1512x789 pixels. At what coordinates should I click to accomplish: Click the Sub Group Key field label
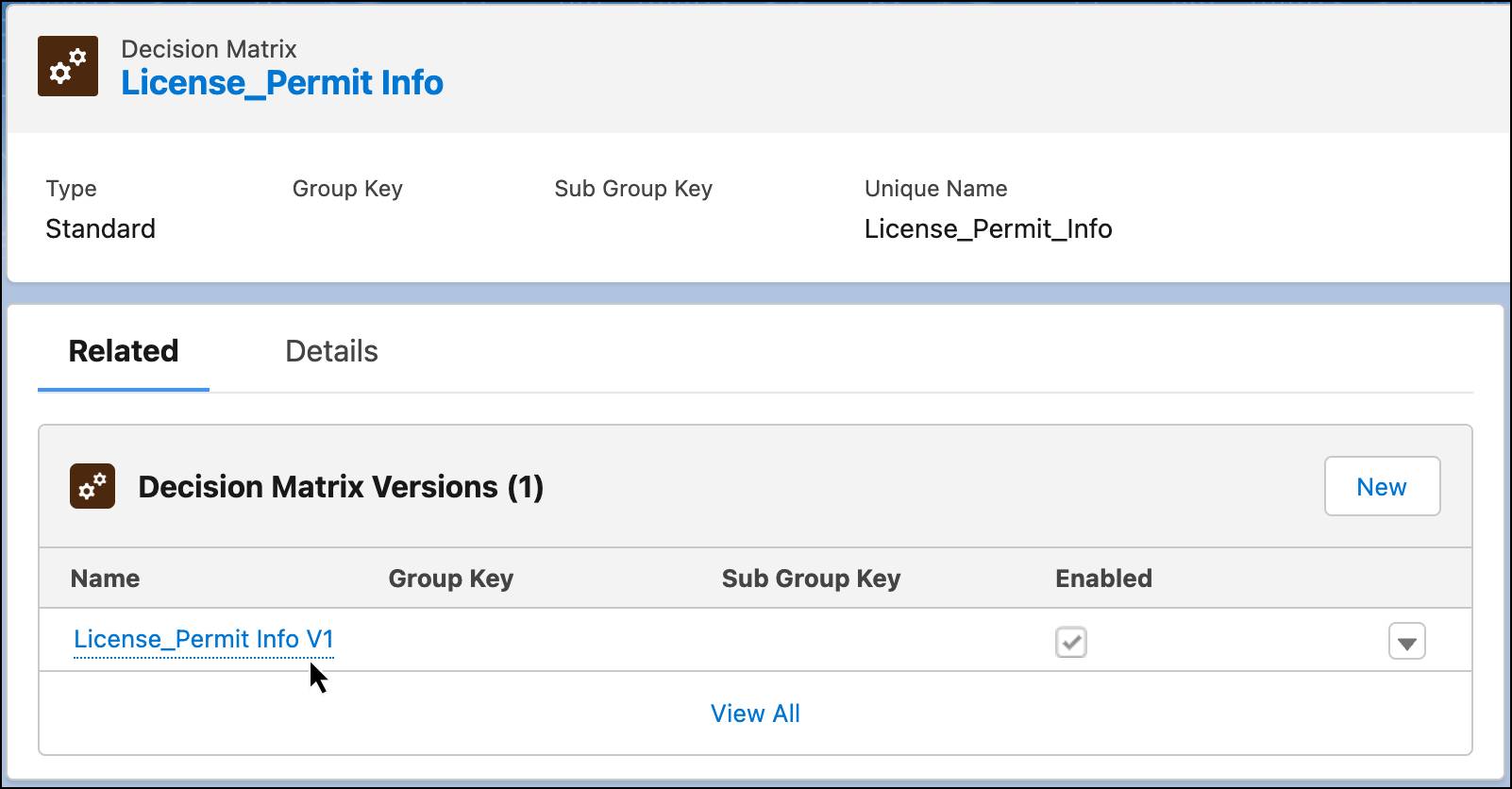coord(633,189)
